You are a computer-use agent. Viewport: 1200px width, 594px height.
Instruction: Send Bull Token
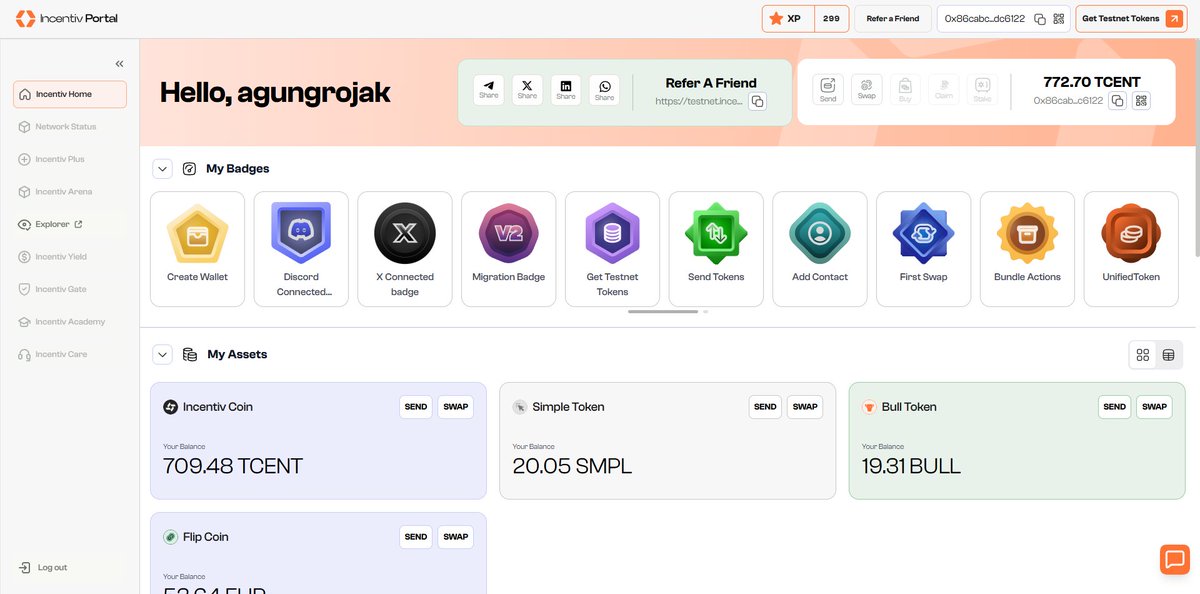pyautogui.click(x=1115, y=407)
